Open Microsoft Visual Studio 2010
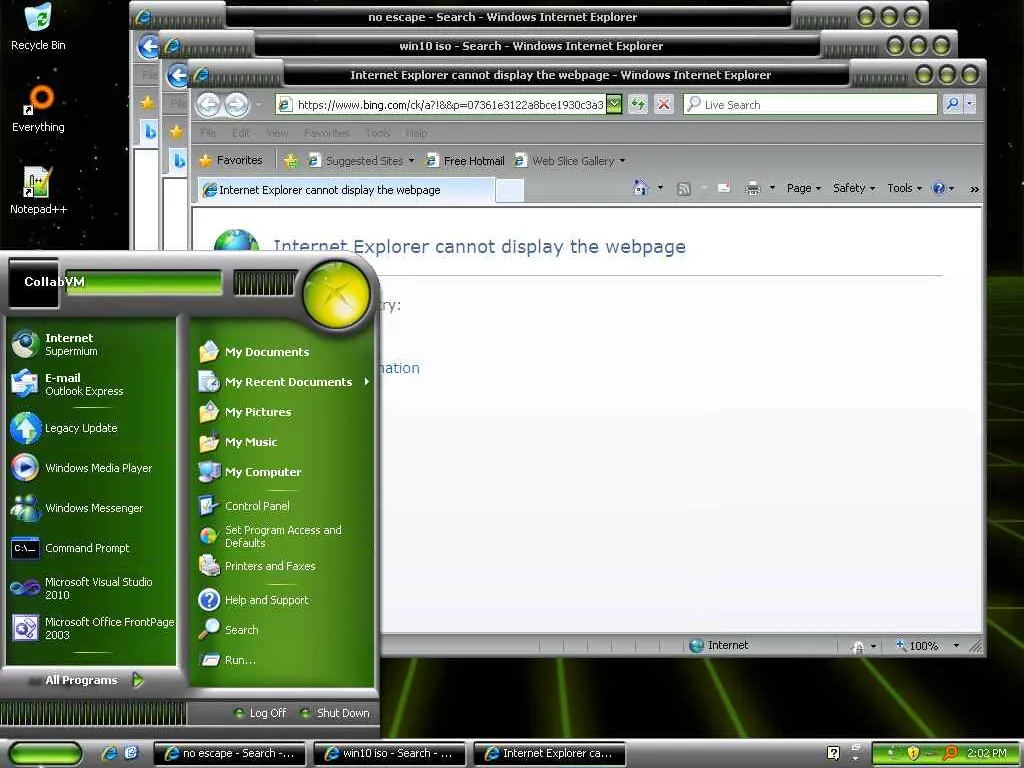This screenshot has width=1024, height=768. point(91,588)
